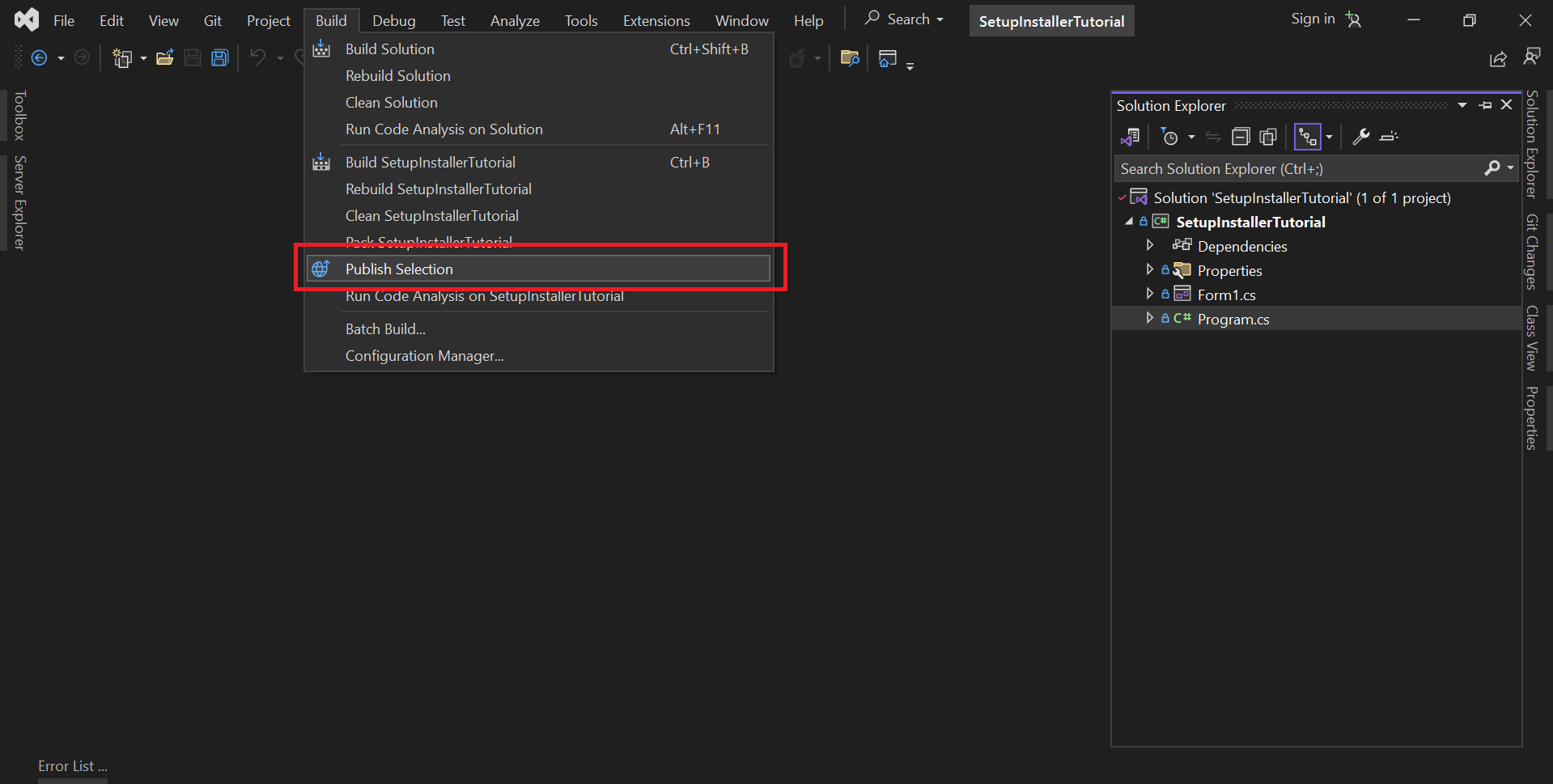Toggle the nested tree view button
The image size is (1553, 784).
[1308, 137]
